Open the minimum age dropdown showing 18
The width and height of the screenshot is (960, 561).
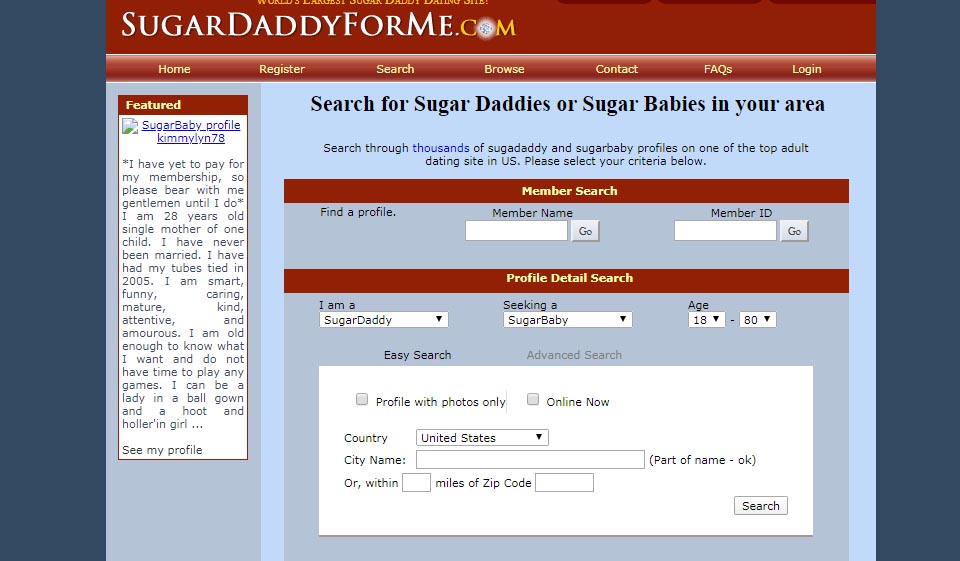[x=706, y=320]
